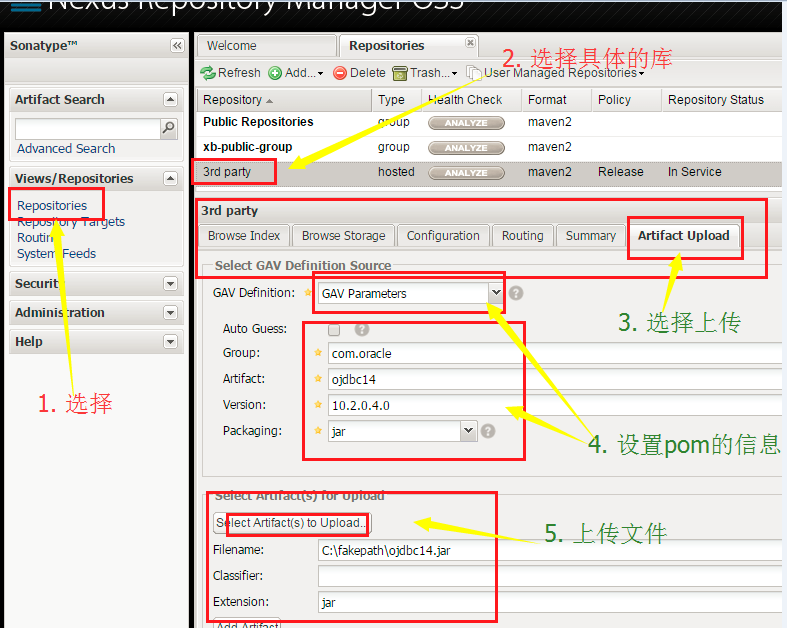Open the Advanced Search link
The height and width of the screenshot is (628, 787).
66,149
